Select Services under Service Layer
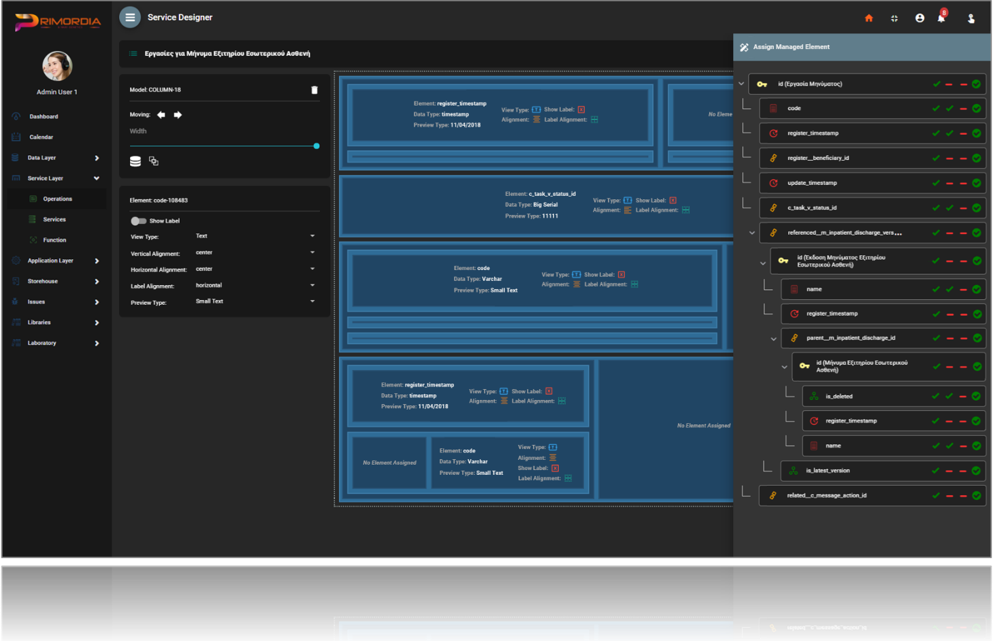The width and height of the screenshot is (993, 641). click(x=54, y=219)
